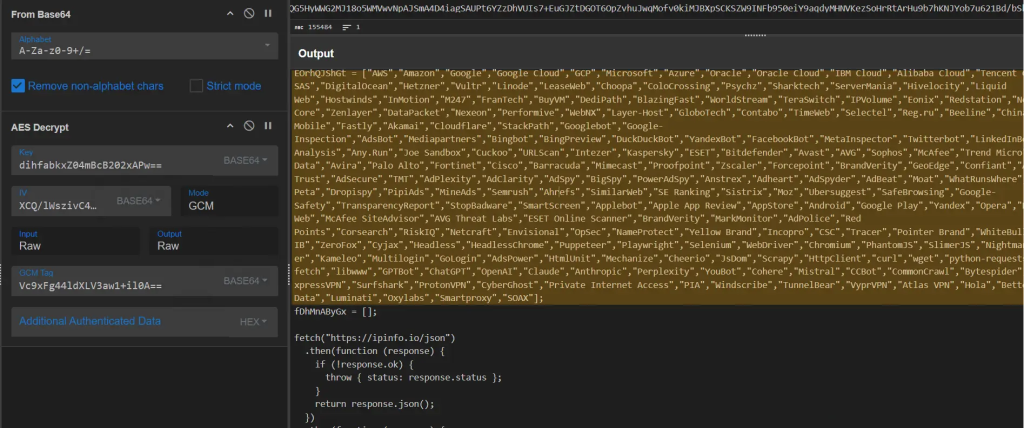Click the fDhMnAByGx empty array line

[x=336, y=312]
